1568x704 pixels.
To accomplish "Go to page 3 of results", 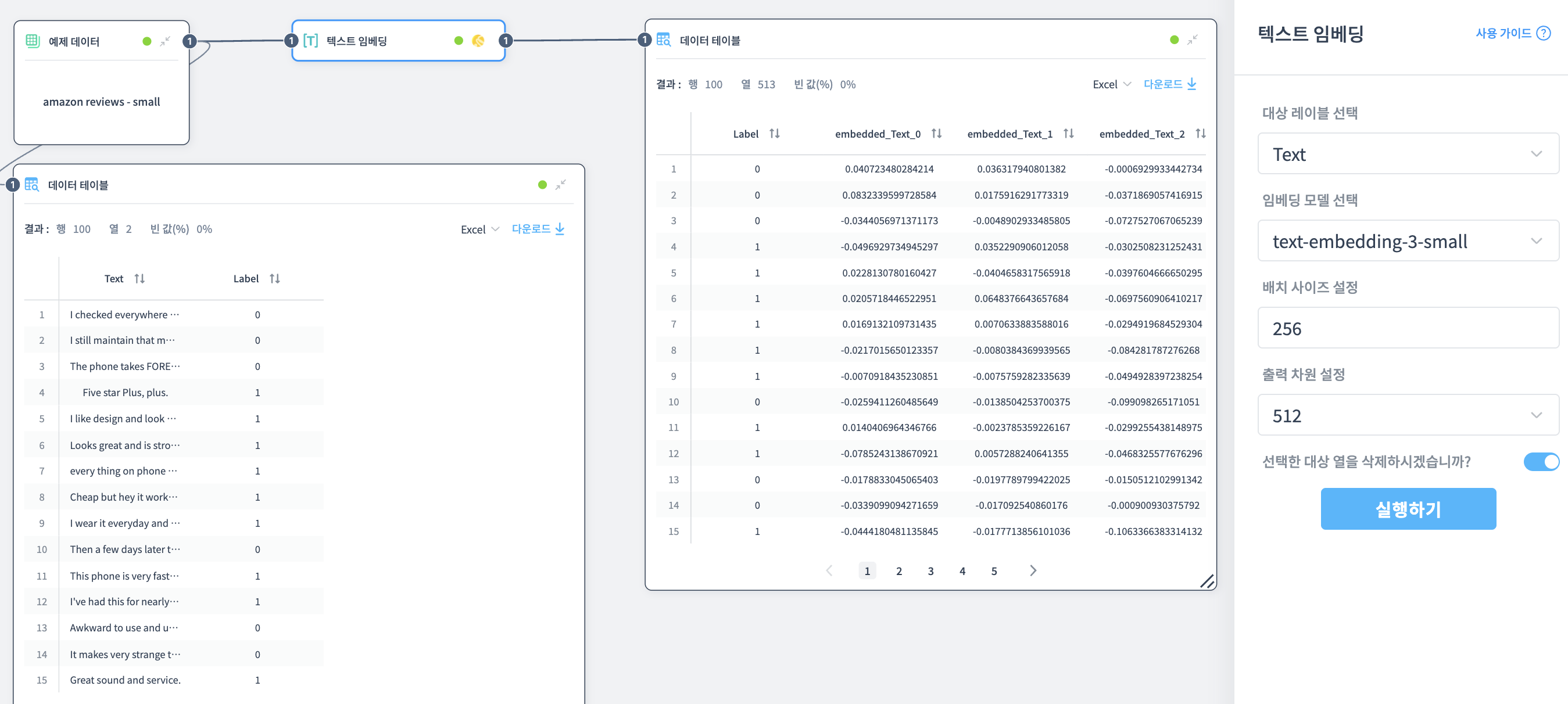I will 930,571.
